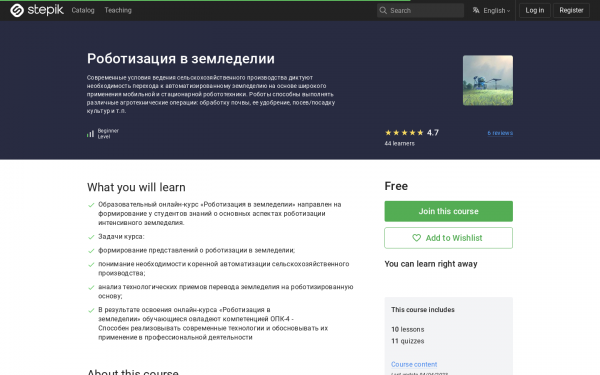The width and height of the screenshot is (600, 375).
Task: Click the course title Роботизация в земледелии
Action: pos(181,59)
